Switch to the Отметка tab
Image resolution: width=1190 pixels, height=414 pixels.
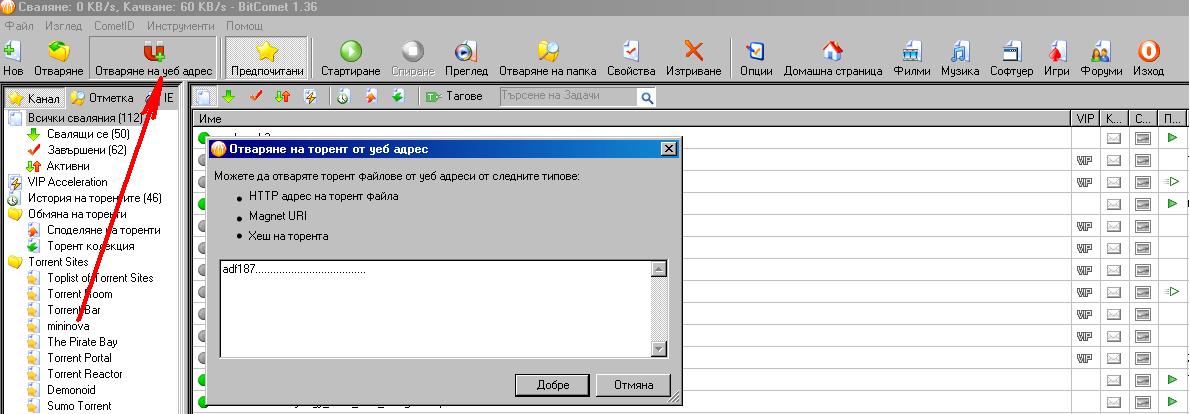point(102,99)
